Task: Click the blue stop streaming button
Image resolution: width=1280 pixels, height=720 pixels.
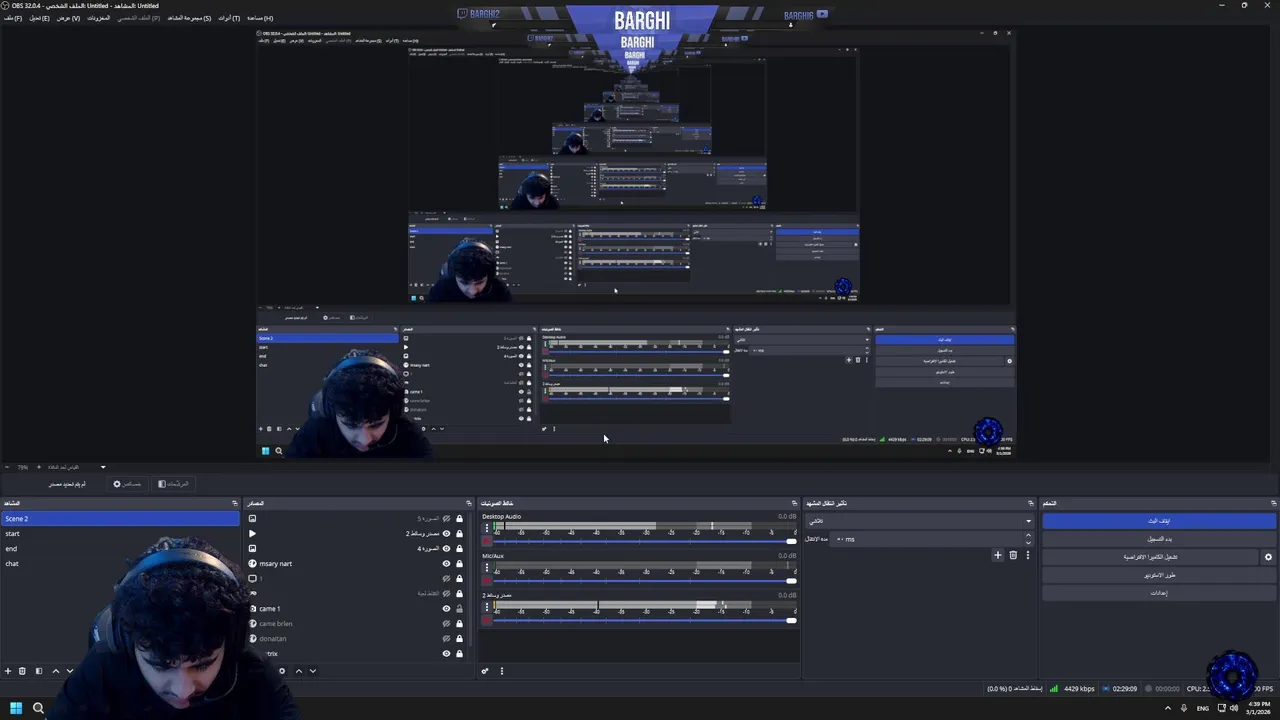Action: 1159,521
